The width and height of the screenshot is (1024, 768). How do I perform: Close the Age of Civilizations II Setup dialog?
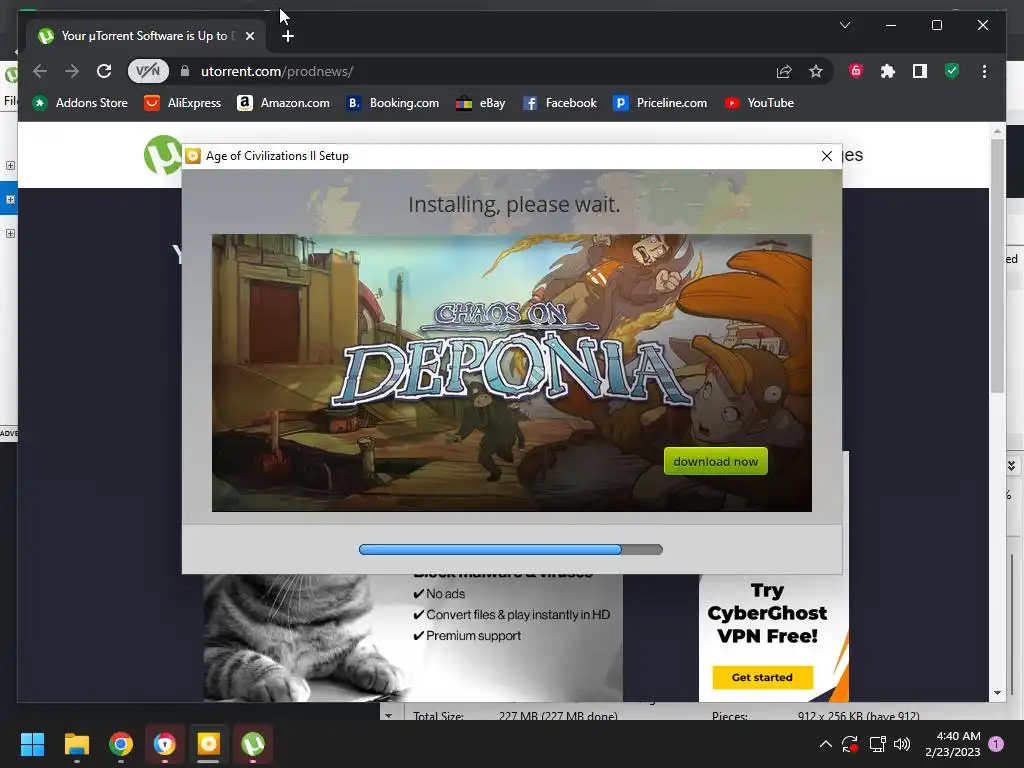pos(827,156)
